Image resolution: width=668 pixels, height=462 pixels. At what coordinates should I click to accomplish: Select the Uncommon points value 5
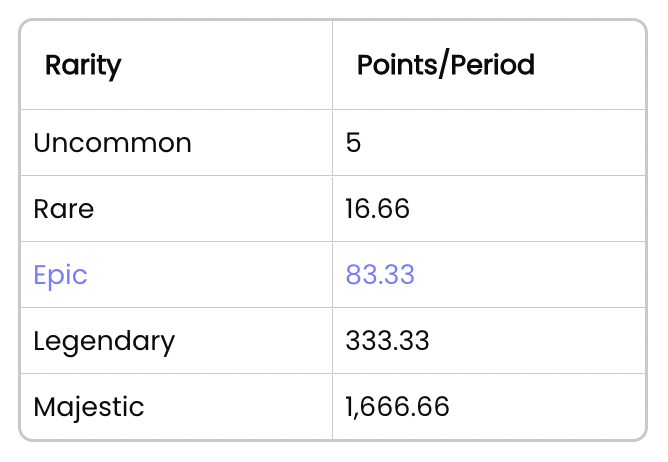click(x=353, y=143)
